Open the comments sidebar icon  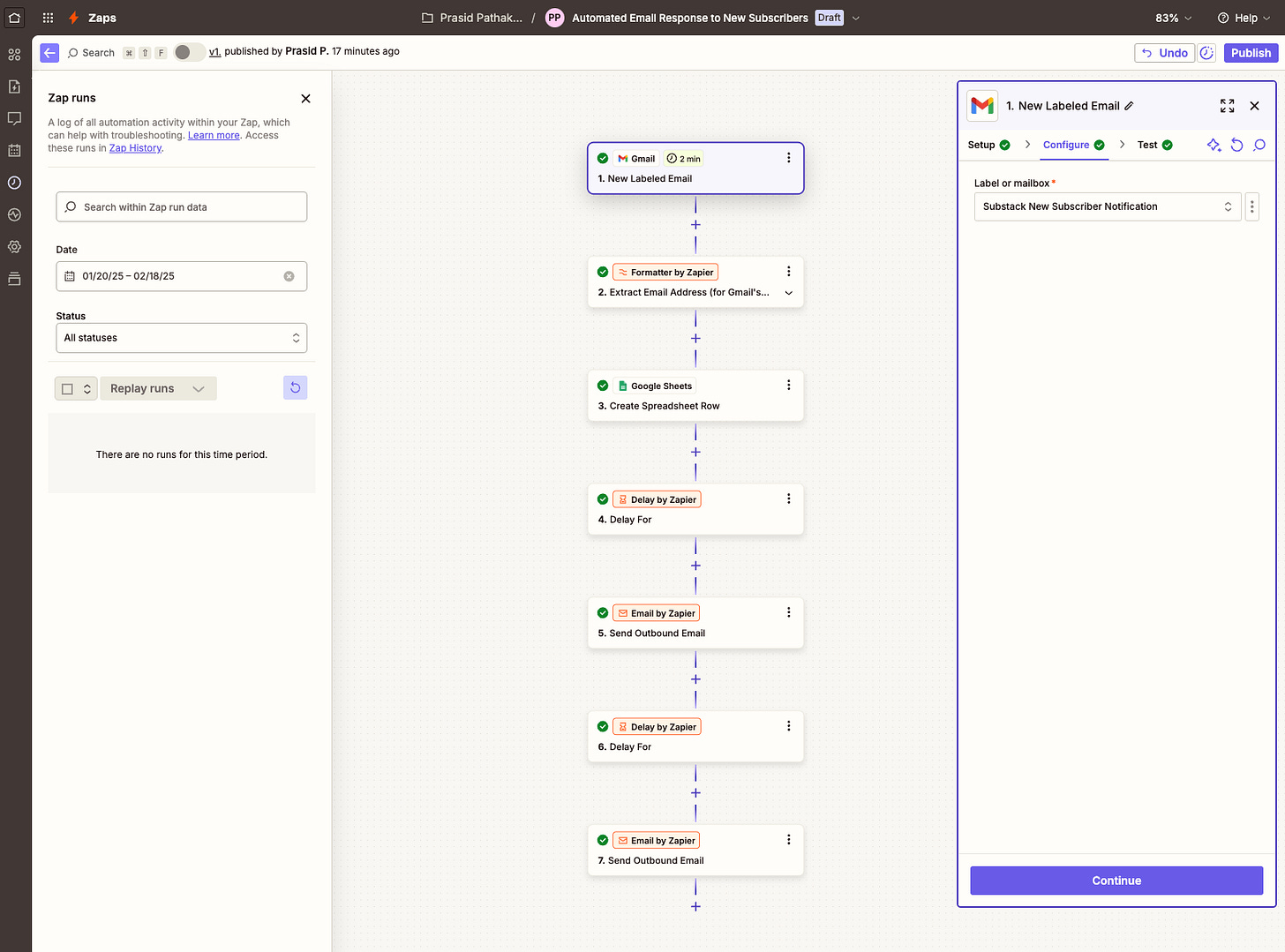14,118
